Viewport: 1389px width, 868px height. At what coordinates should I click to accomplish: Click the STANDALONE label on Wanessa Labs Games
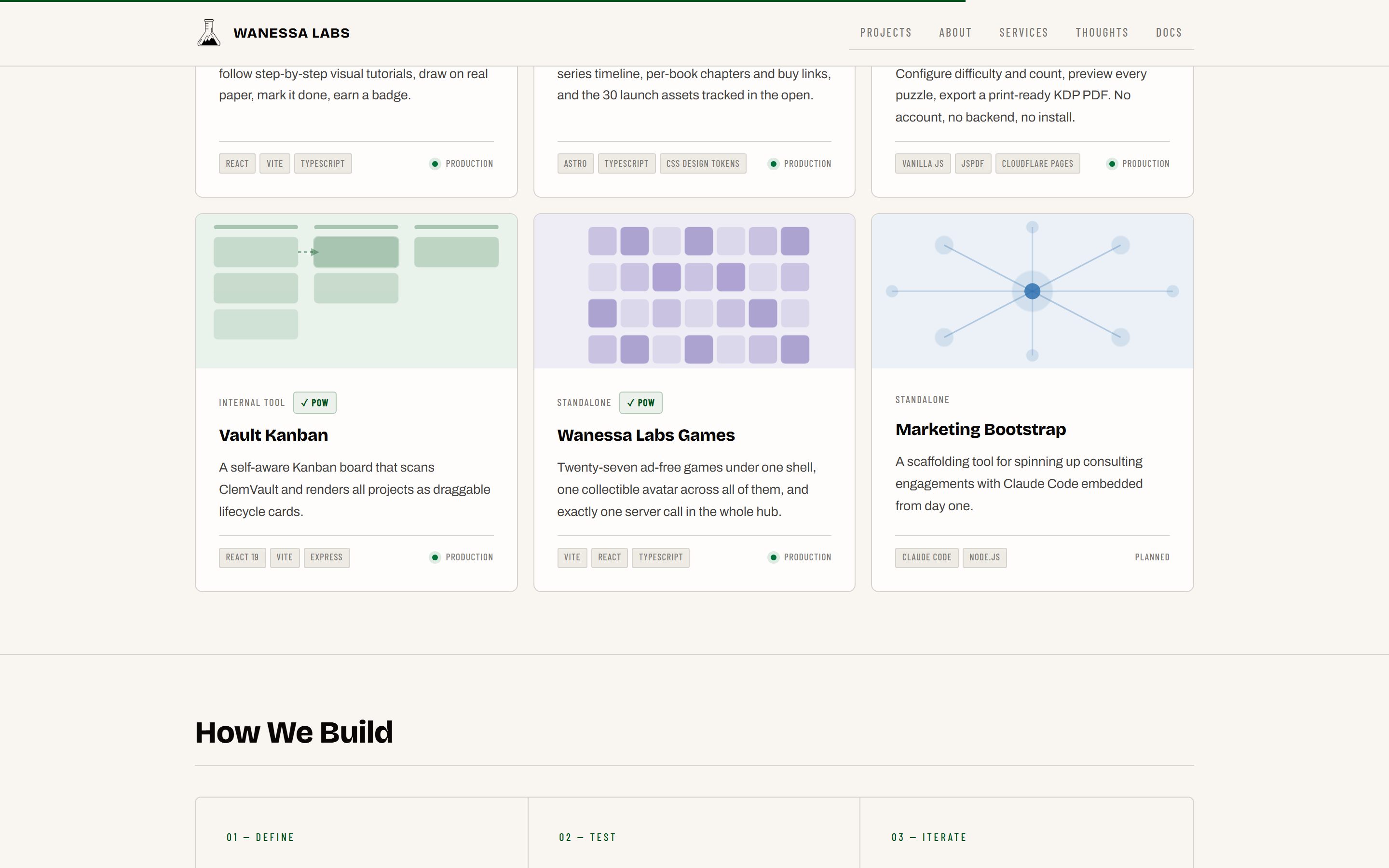(584, 403)
